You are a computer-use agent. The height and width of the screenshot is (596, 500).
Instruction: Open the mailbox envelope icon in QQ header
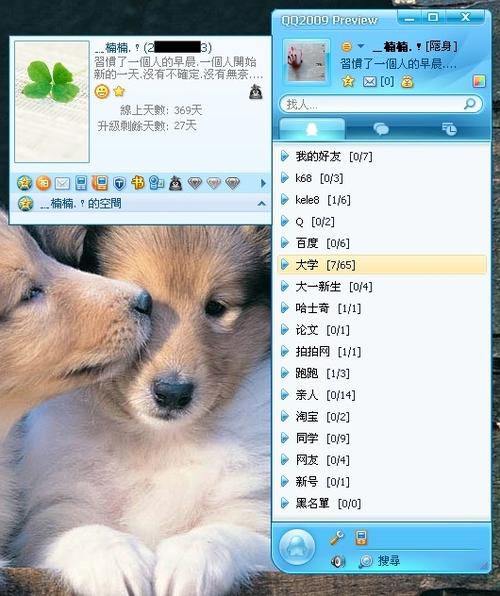tap(370, 82)
